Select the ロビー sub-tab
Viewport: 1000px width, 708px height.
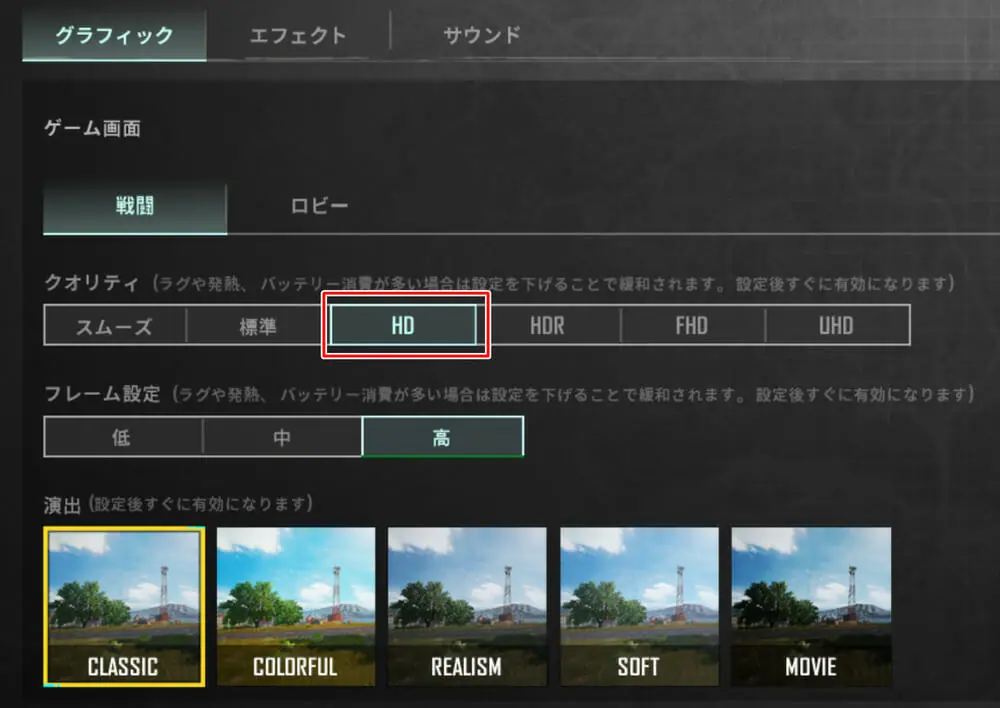click(x=319, y=206)
